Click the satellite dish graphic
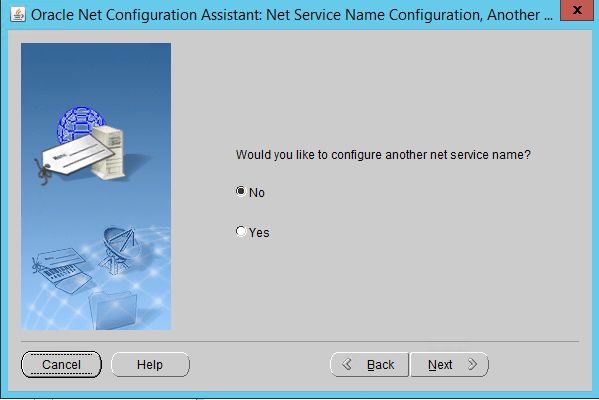 click(x=118, y=250)
